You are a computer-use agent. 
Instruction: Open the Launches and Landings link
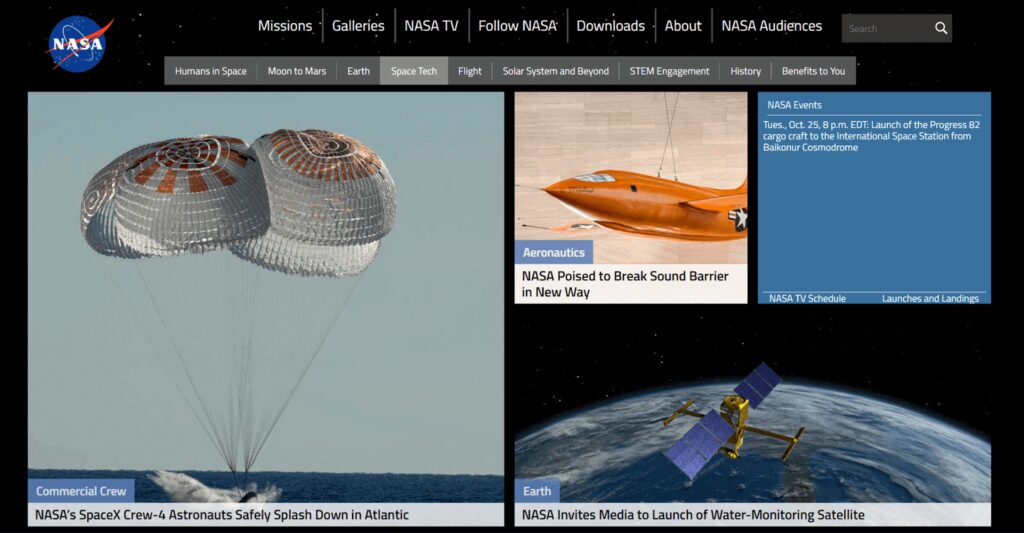coord(930,299)
